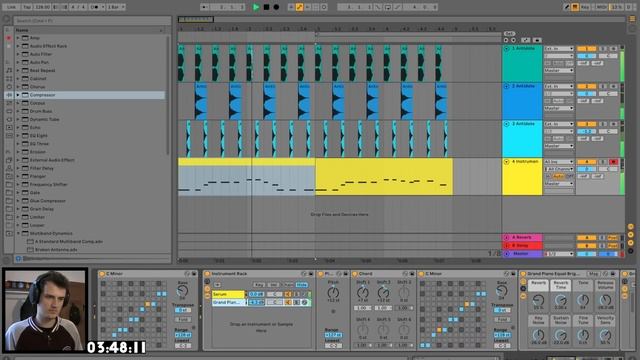This screenshot has width=640, height=360.
Task: Toggle browser visibility arrow at top-left
Action: pos(7,19)
